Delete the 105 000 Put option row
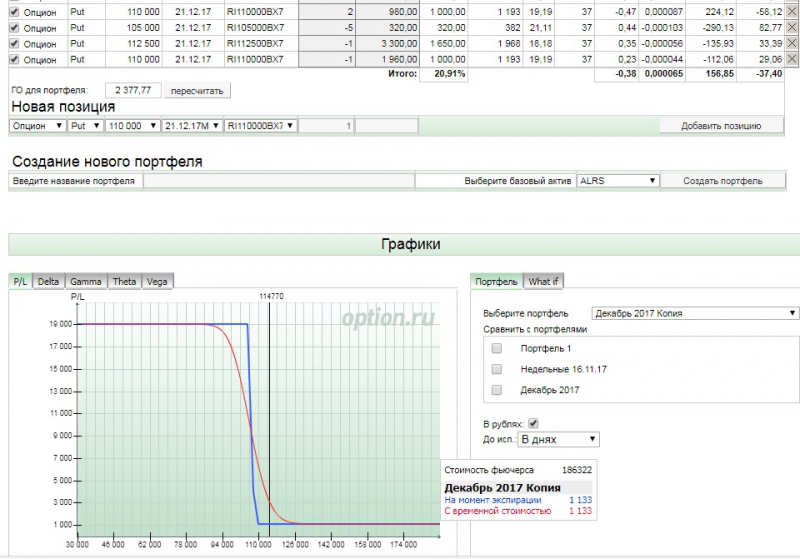The image size is (800, 559). point(792,28)
